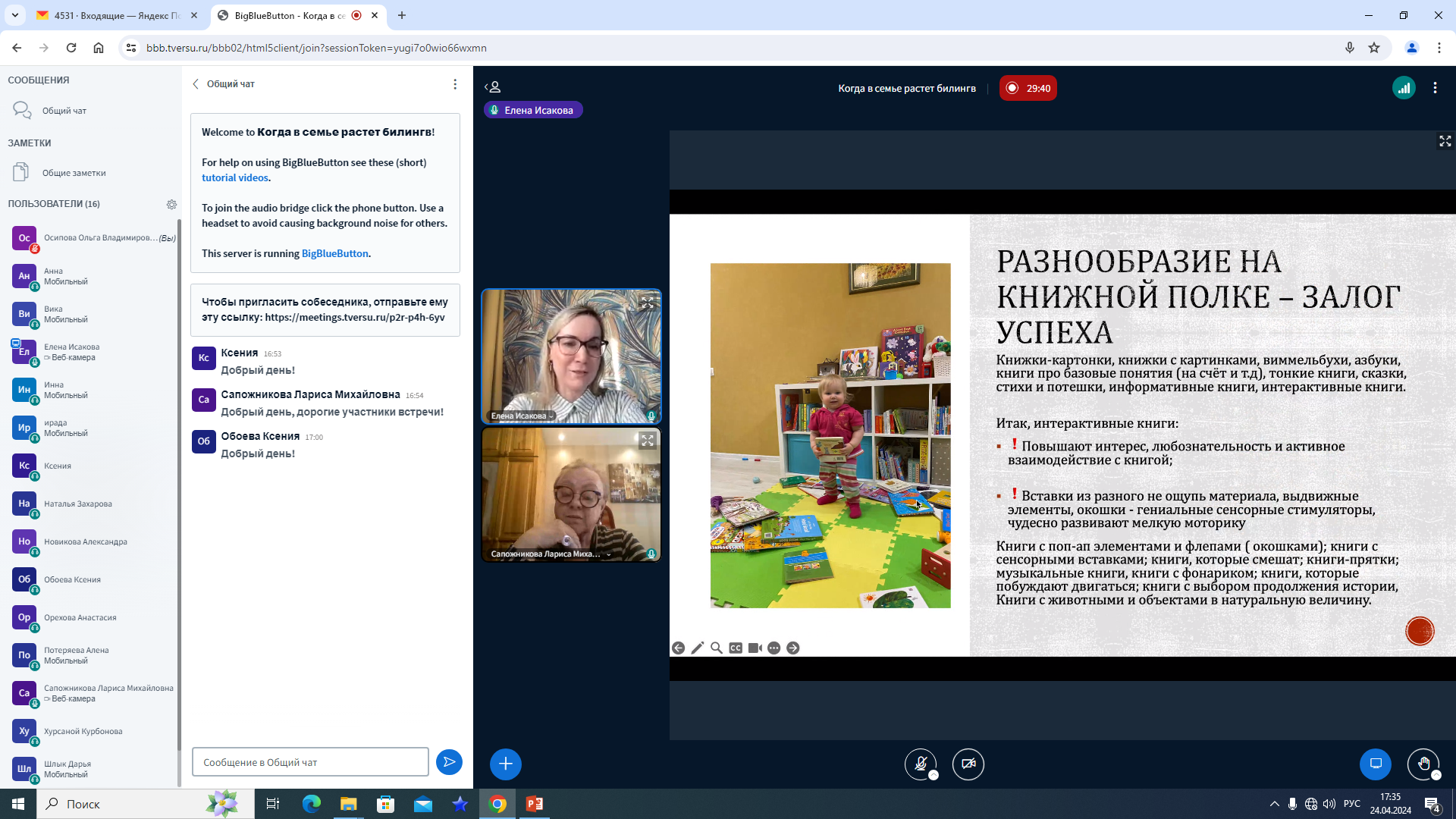Select Общий чат in messages panel

point(64,111)
